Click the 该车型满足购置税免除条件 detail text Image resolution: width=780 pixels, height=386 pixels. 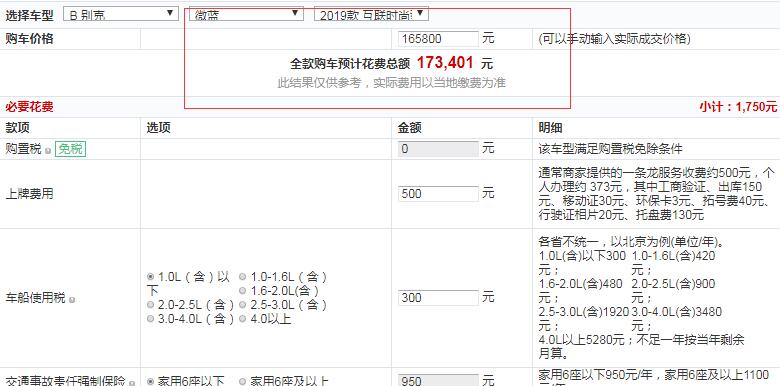pyautogui.click(x=610, y=149)
